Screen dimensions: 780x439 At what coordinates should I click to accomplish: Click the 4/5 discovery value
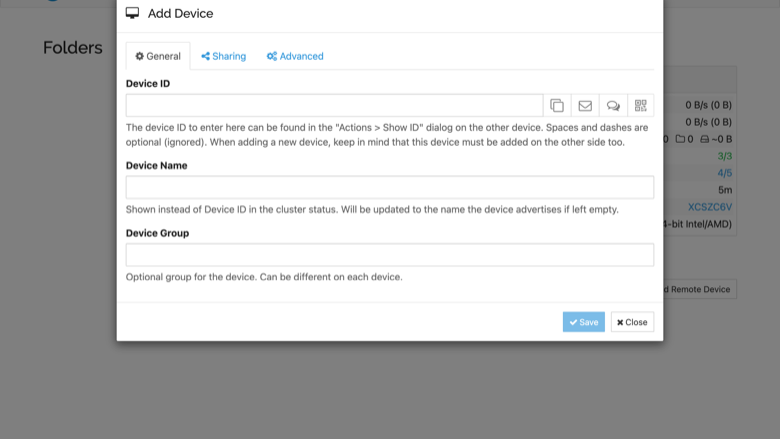point(725,173)
